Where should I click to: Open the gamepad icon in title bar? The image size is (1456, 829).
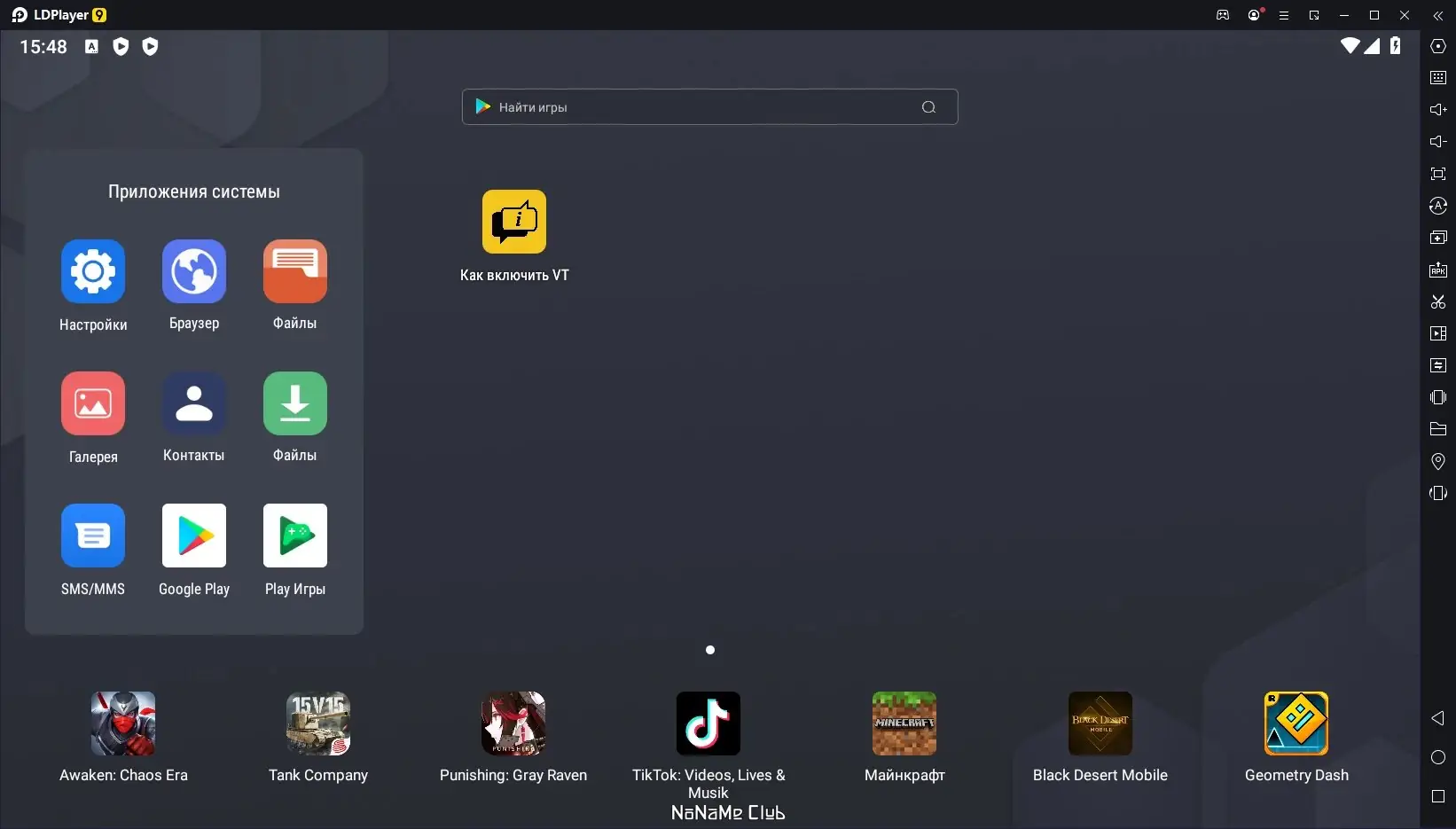(x=1223, y=15)
